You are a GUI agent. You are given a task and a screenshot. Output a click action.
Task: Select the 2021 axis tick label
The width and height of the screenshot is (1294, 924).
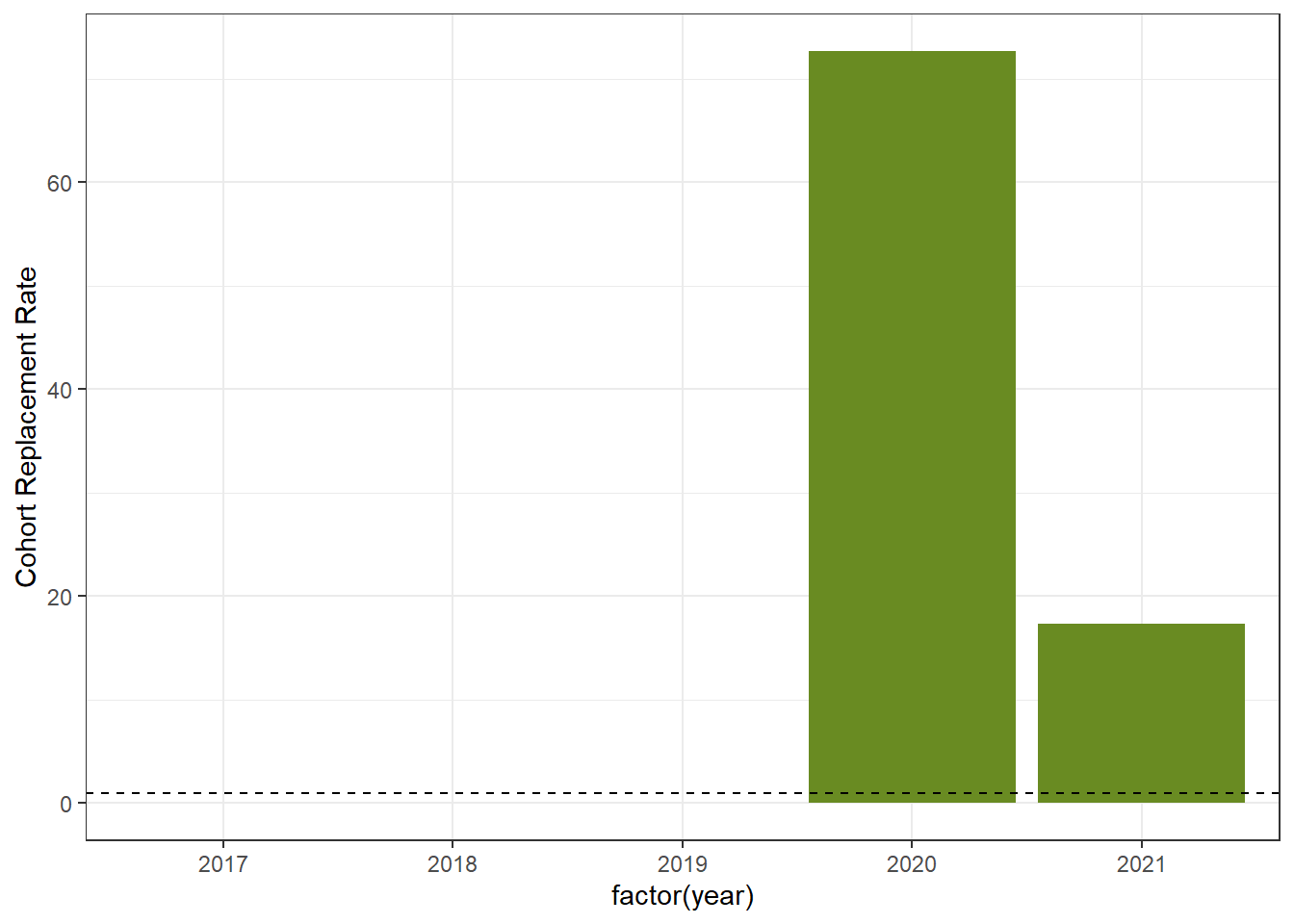coord(1142,864)
